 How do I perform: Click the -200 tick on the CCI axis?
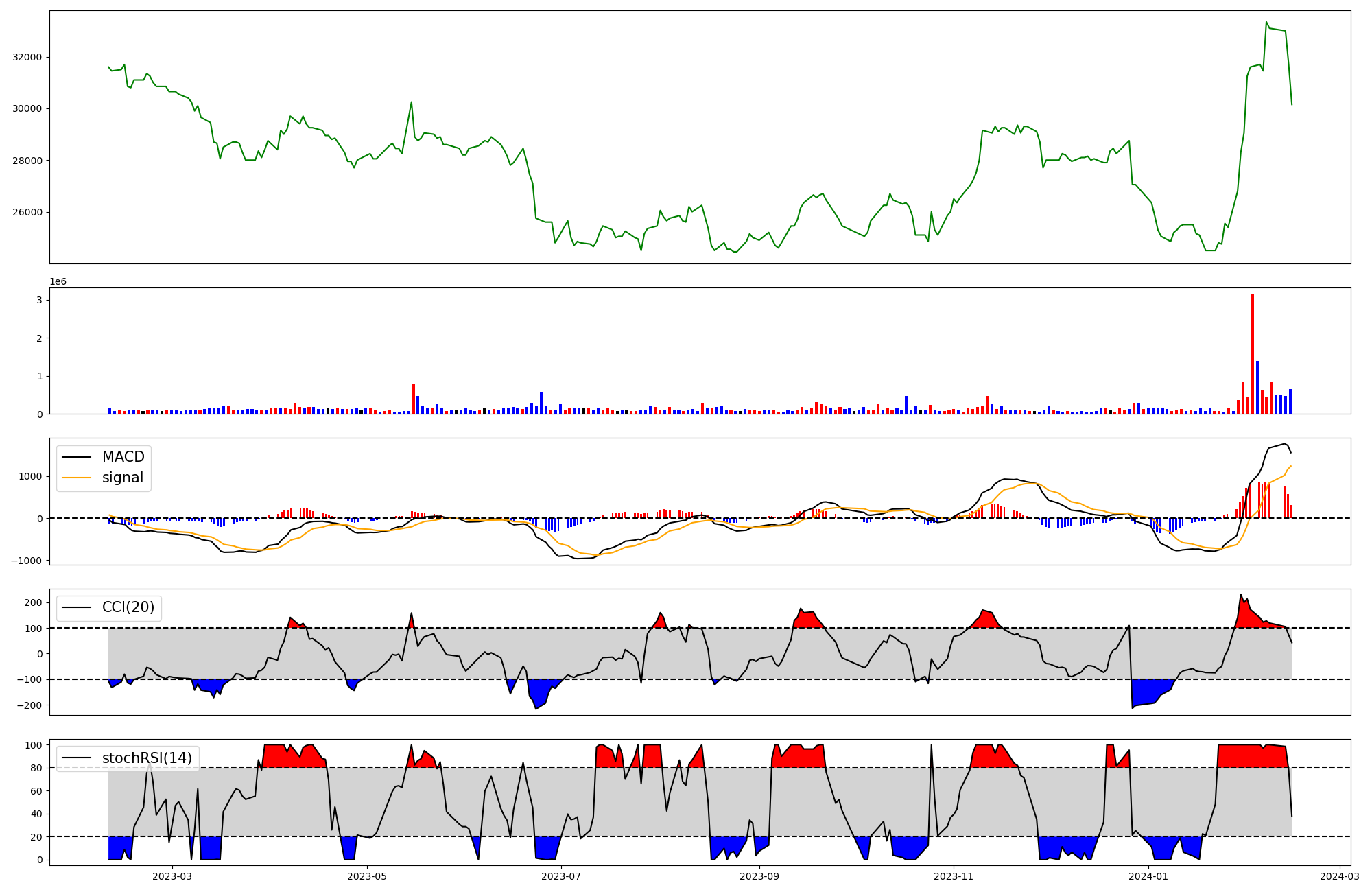coord(27,705)
